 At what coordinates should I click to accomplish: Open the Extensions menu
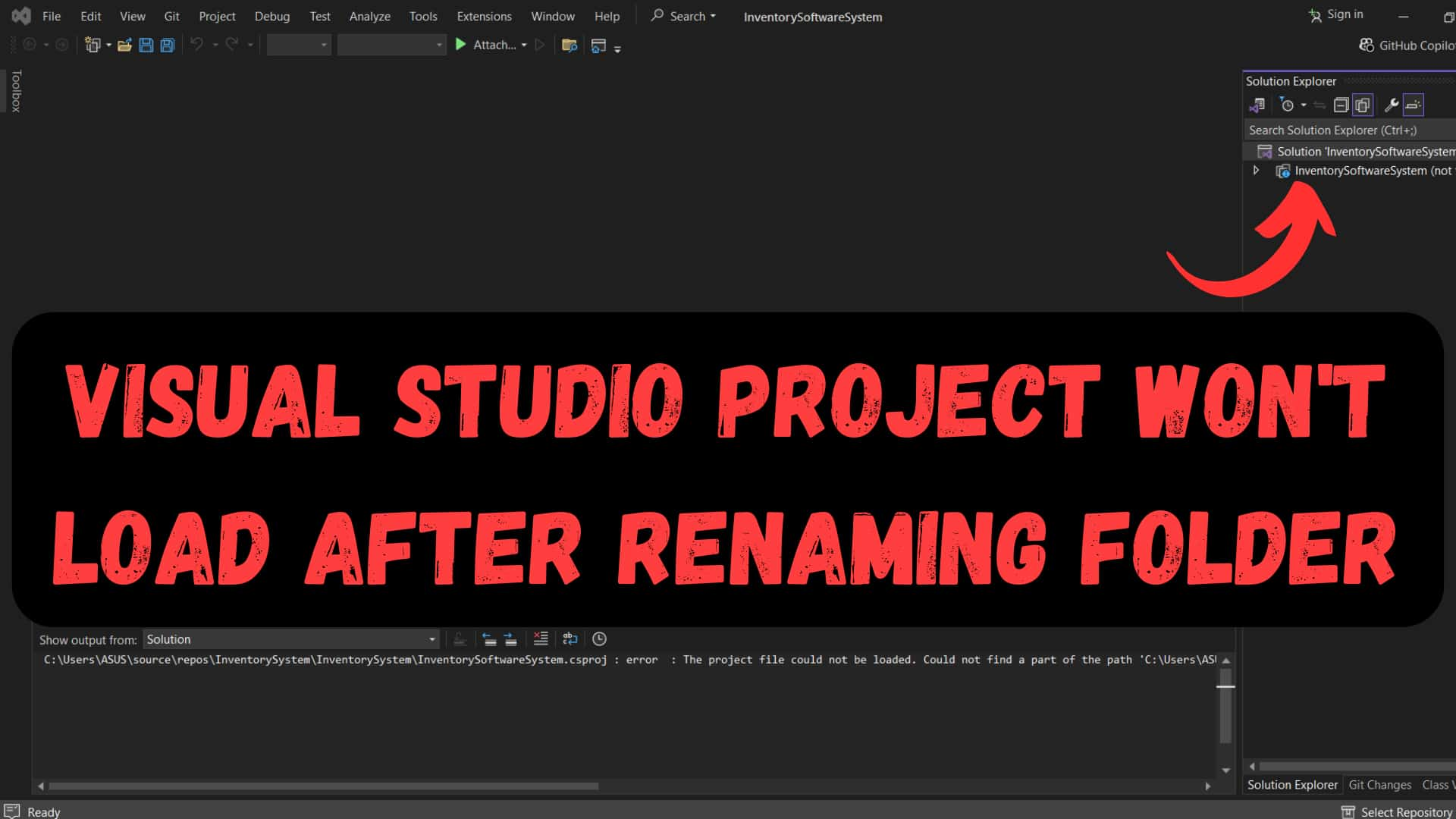tap(484, 16)
